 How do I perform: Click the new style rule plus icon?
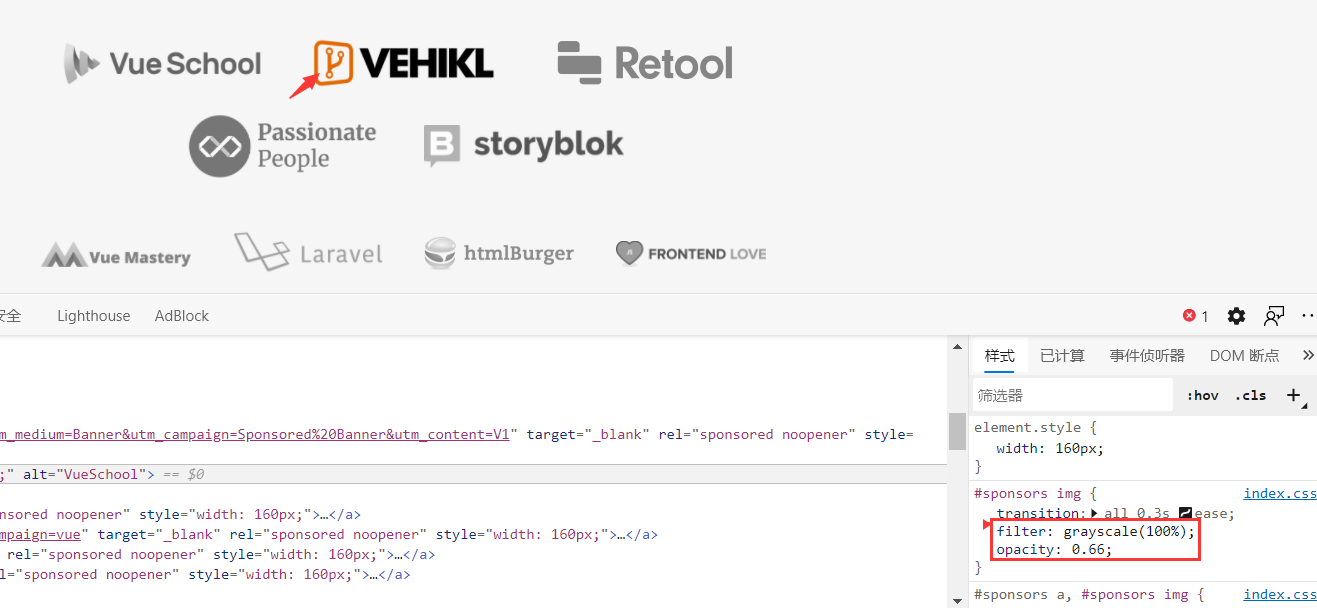[x=1293, y=395]
